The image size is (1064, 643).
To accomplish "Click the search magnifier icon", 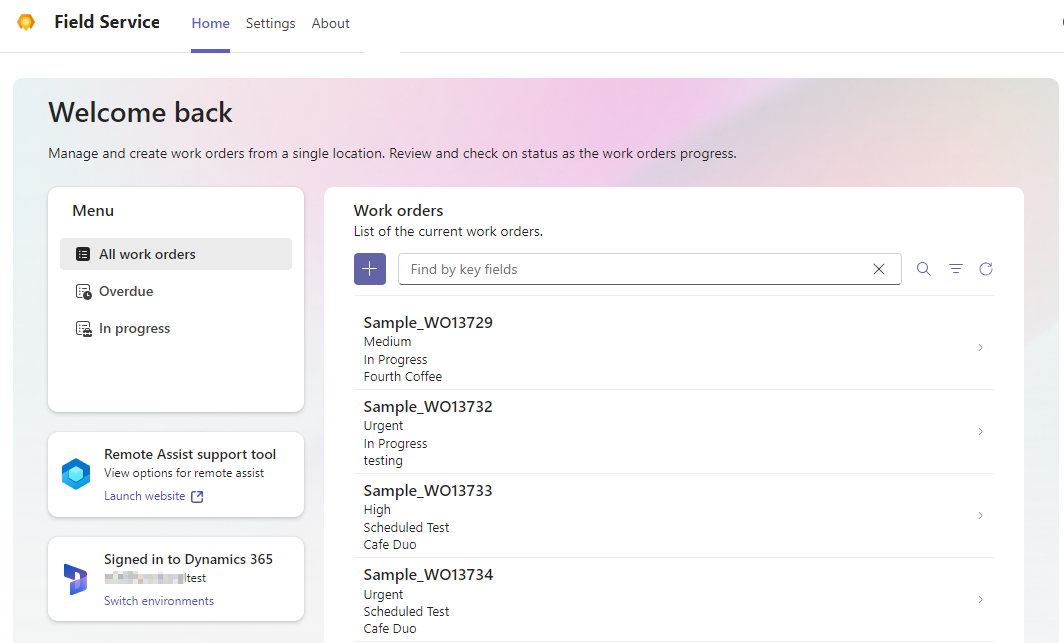I will point(924,269).
